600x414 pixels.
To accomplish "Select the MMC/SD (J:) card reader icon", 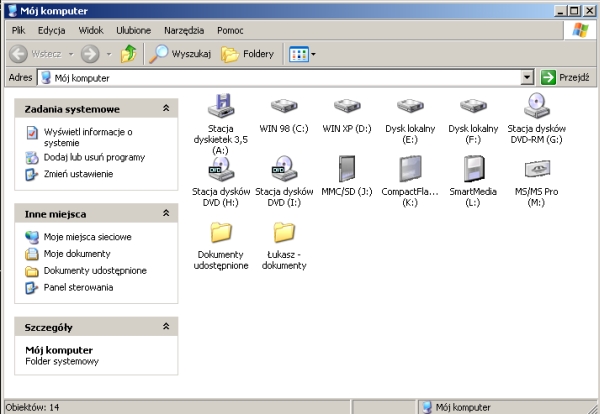I will (347, 169).
